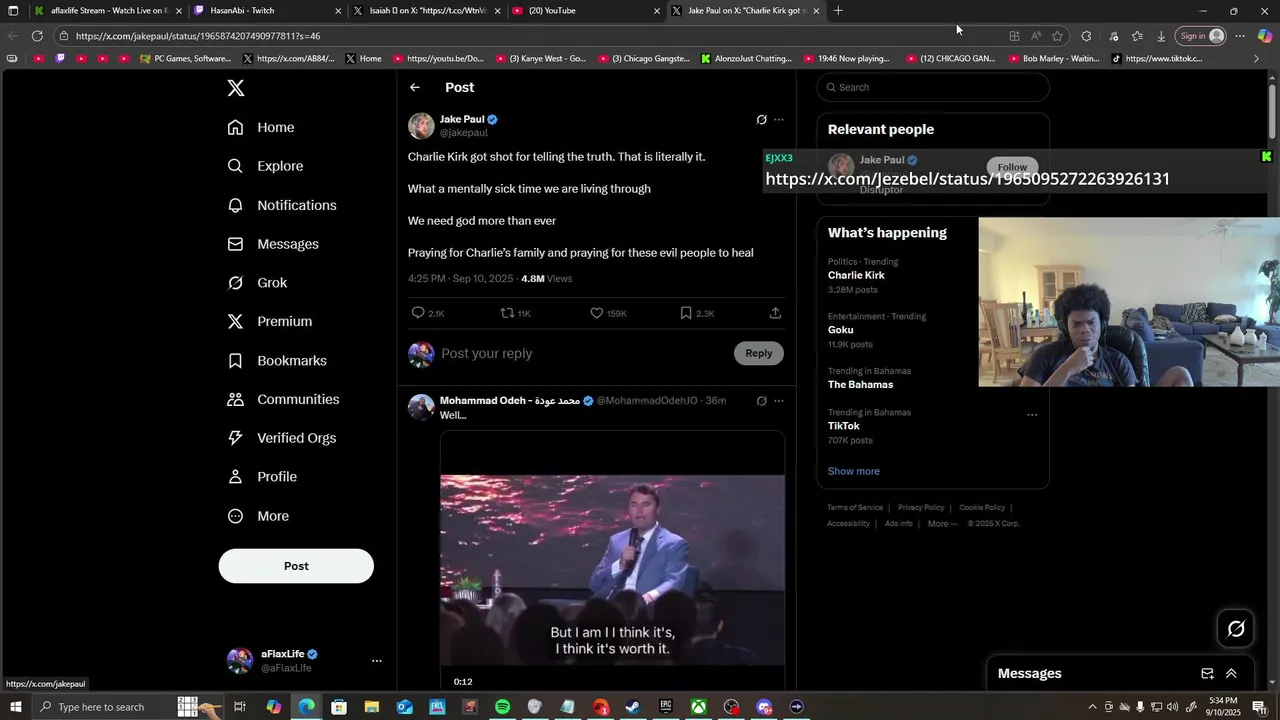Viewport: 1280px width, 720px height.
Task: Open Charlie Kirk trending topic
Action: pos(856,275)
